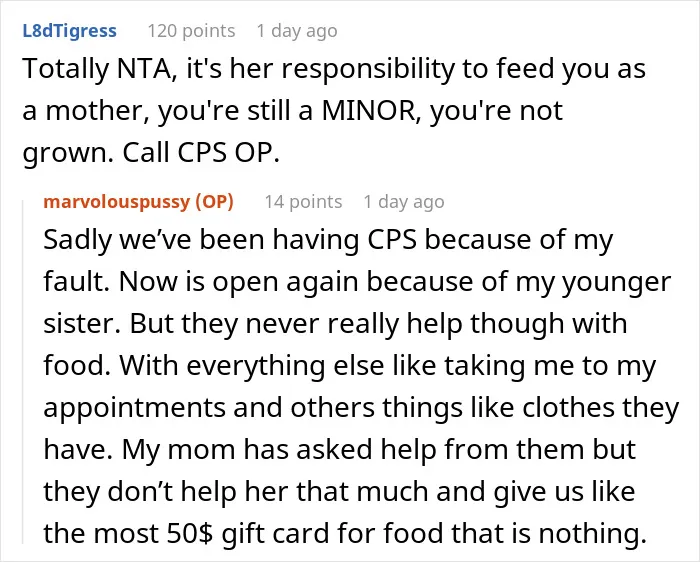Click the 14 points score on reply

click(x=303, y=202)
